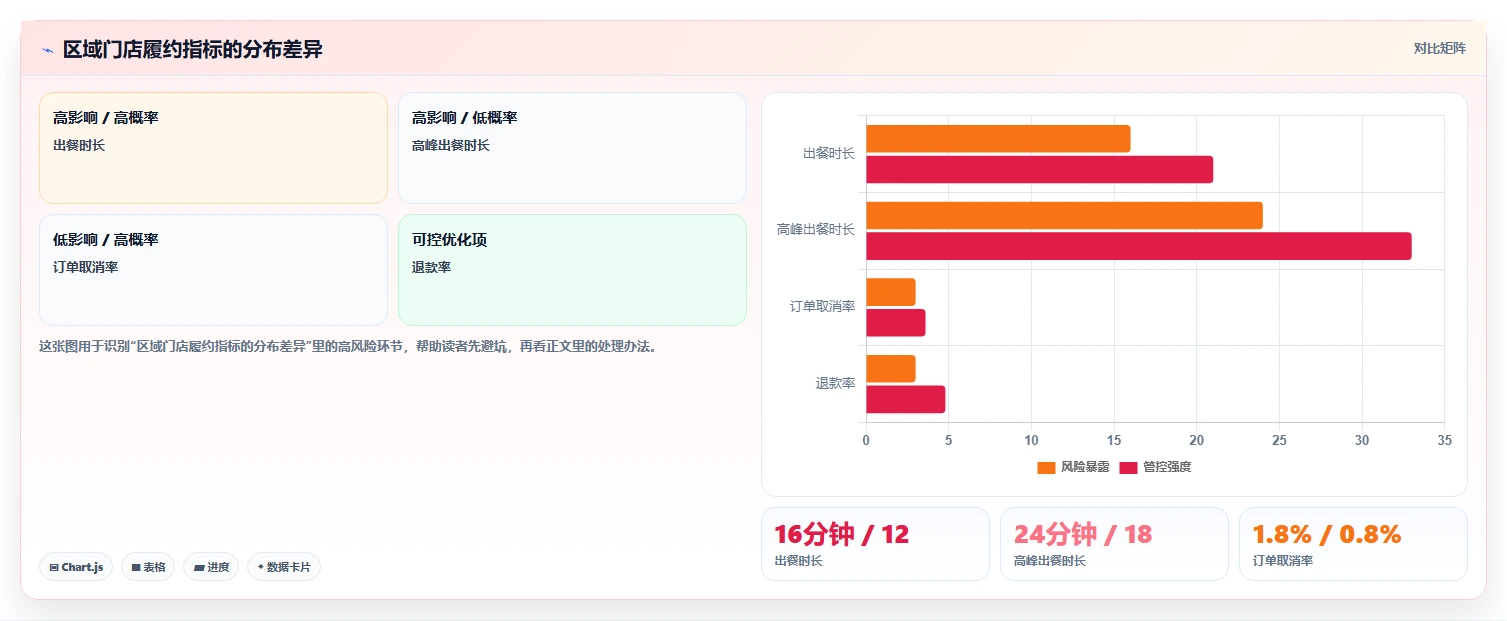Click the 对比矩阵 label at top right
This screenshot has height=621, width=1507.
click(x=1439, y=49)
